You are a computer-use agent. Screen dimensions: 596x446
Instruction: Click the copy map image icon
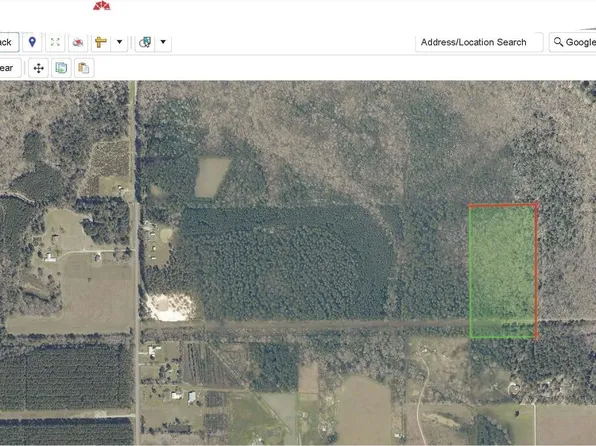[61, 68]
